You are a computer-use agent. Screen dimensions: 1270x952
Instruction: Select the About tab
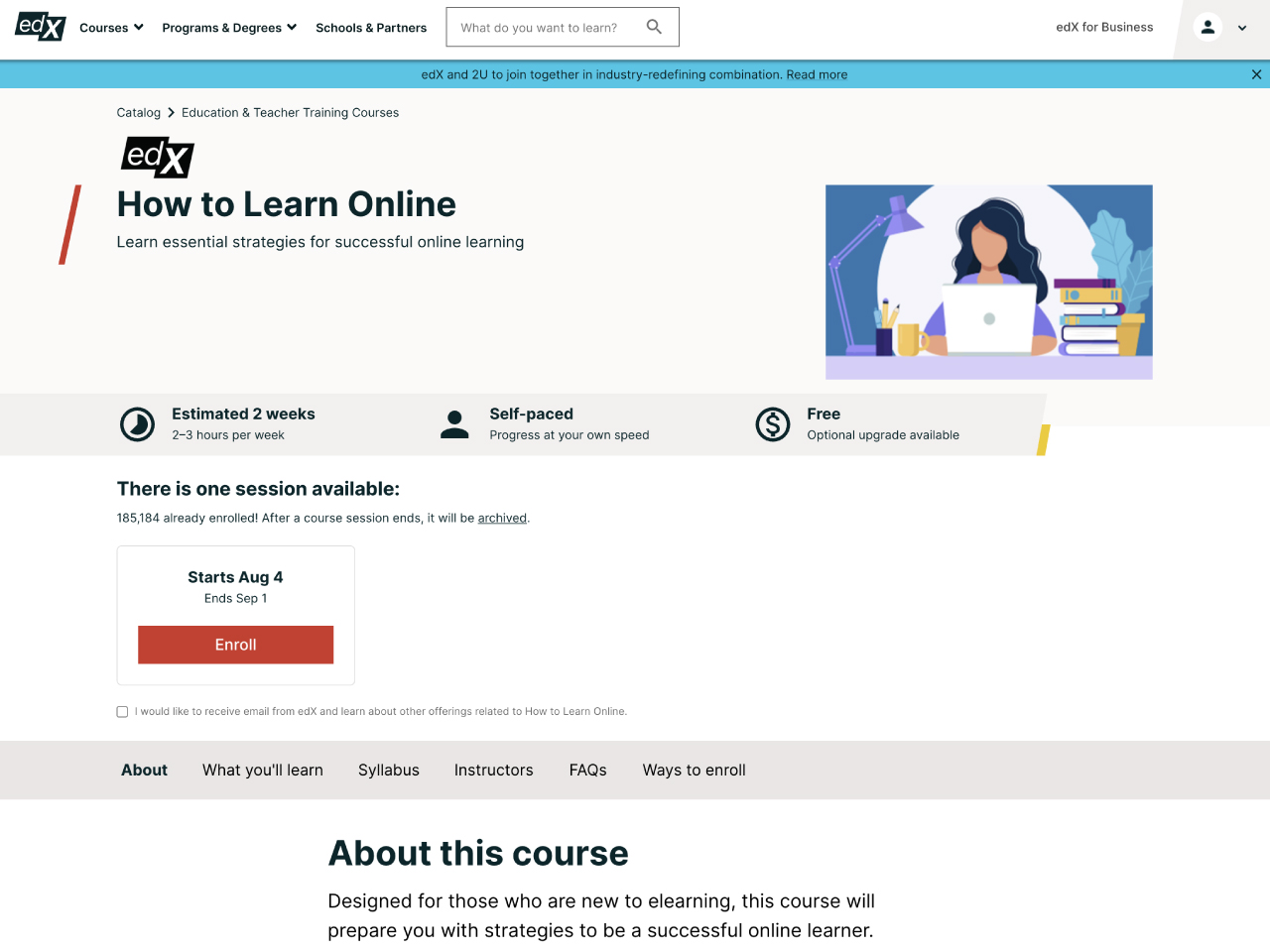(144, 770)
